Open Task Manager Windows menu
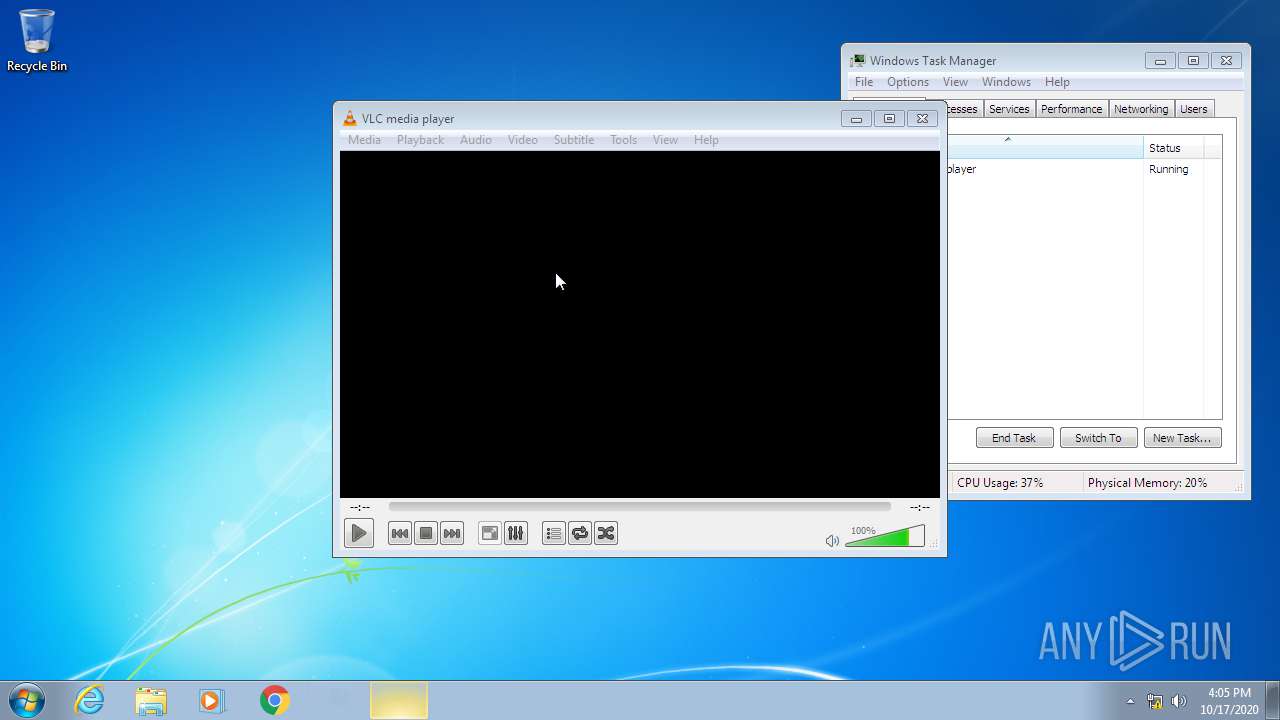Image resolution: width=1280 pixels, height=720 pixels. pyautogui.click(x=1006, y=82)
